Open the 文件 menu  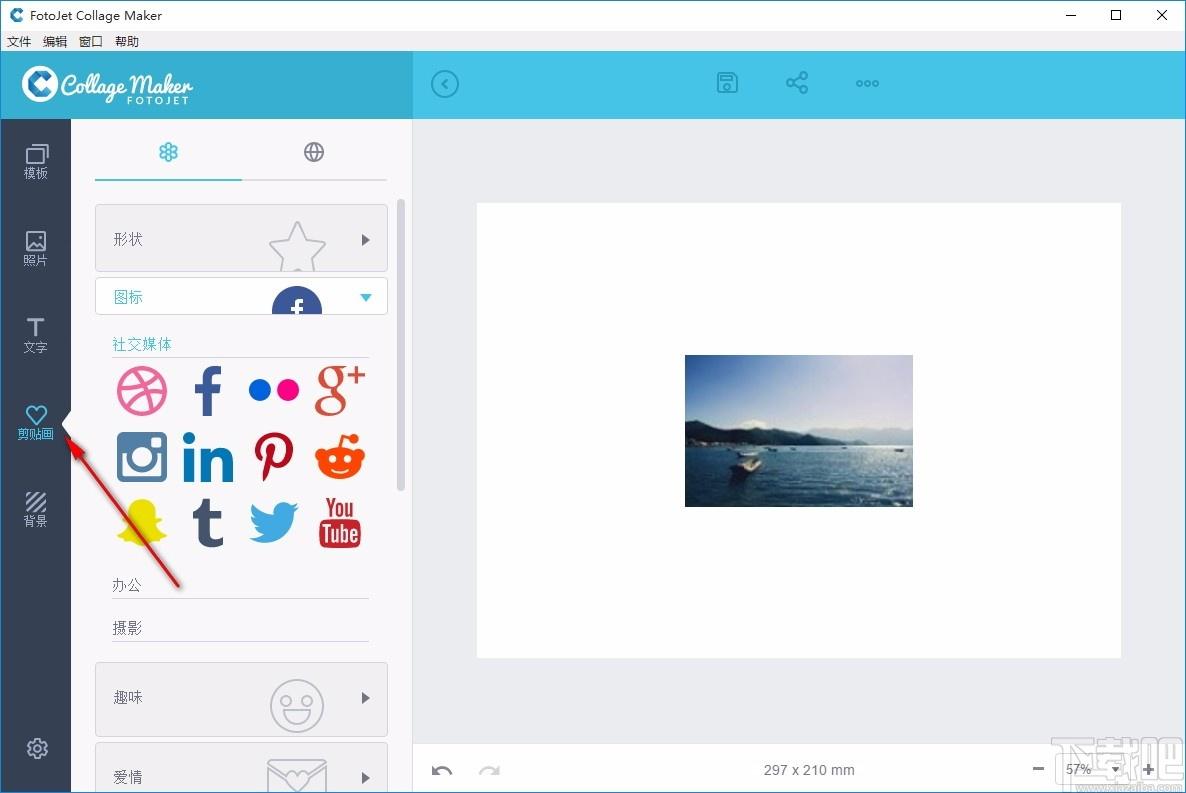(19, 42)
